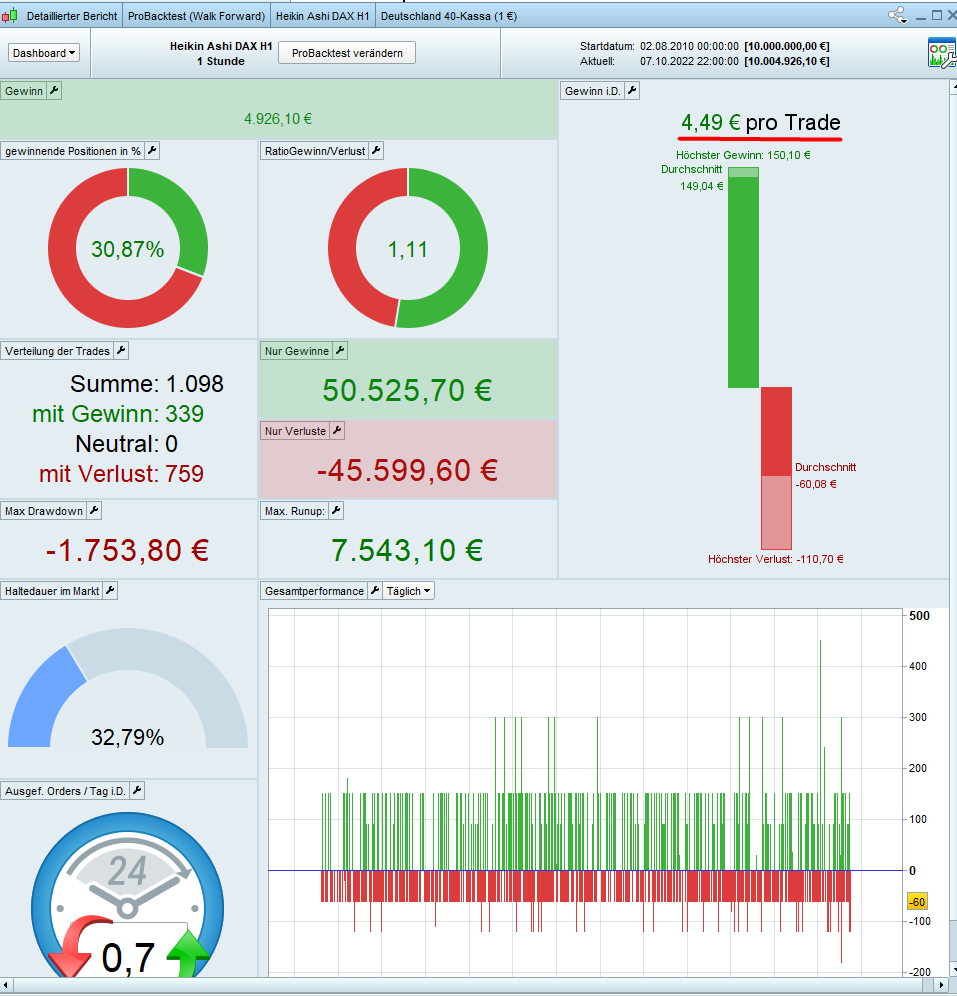Click the share icon in title bar

click(x=898, y=15)
